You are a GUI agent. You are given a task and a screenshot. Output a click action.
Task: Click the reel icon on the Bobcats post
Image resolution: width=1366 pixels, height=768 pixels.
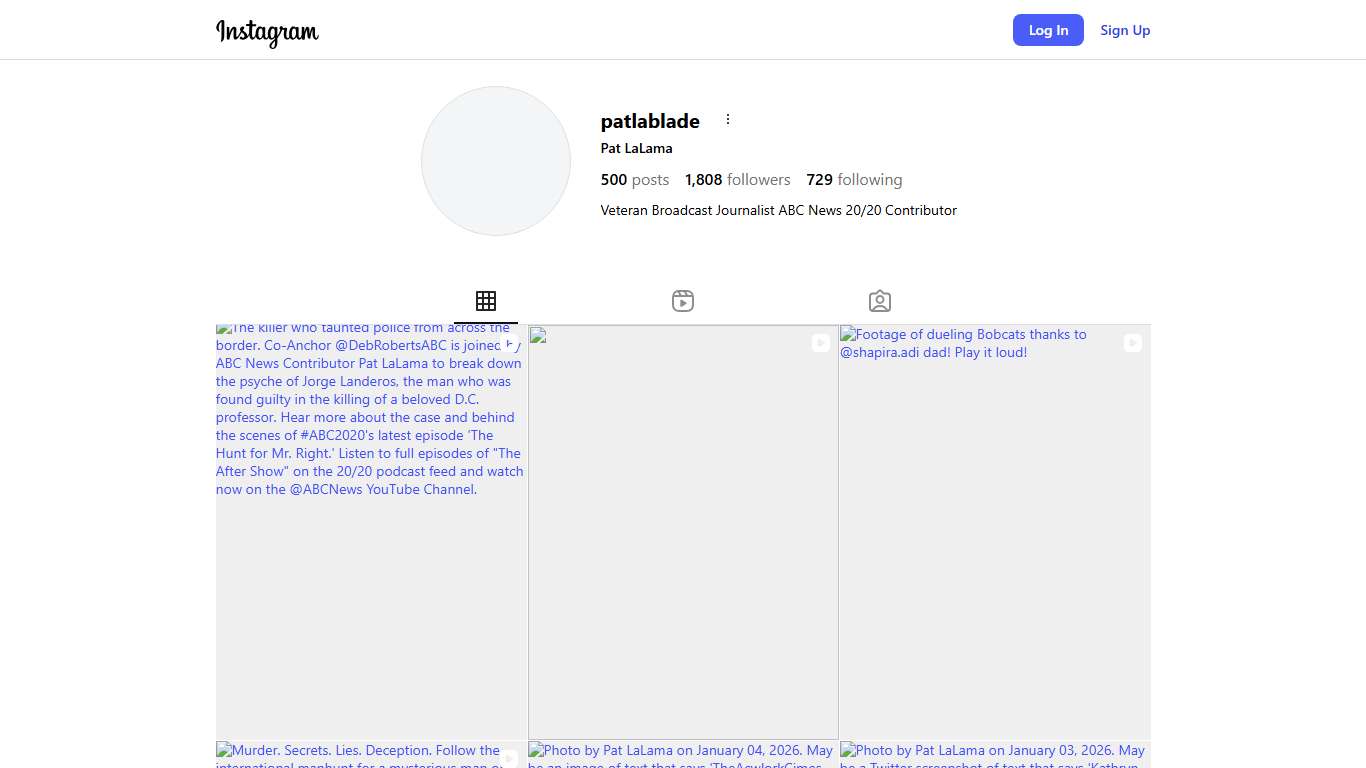pos(1132,343)
